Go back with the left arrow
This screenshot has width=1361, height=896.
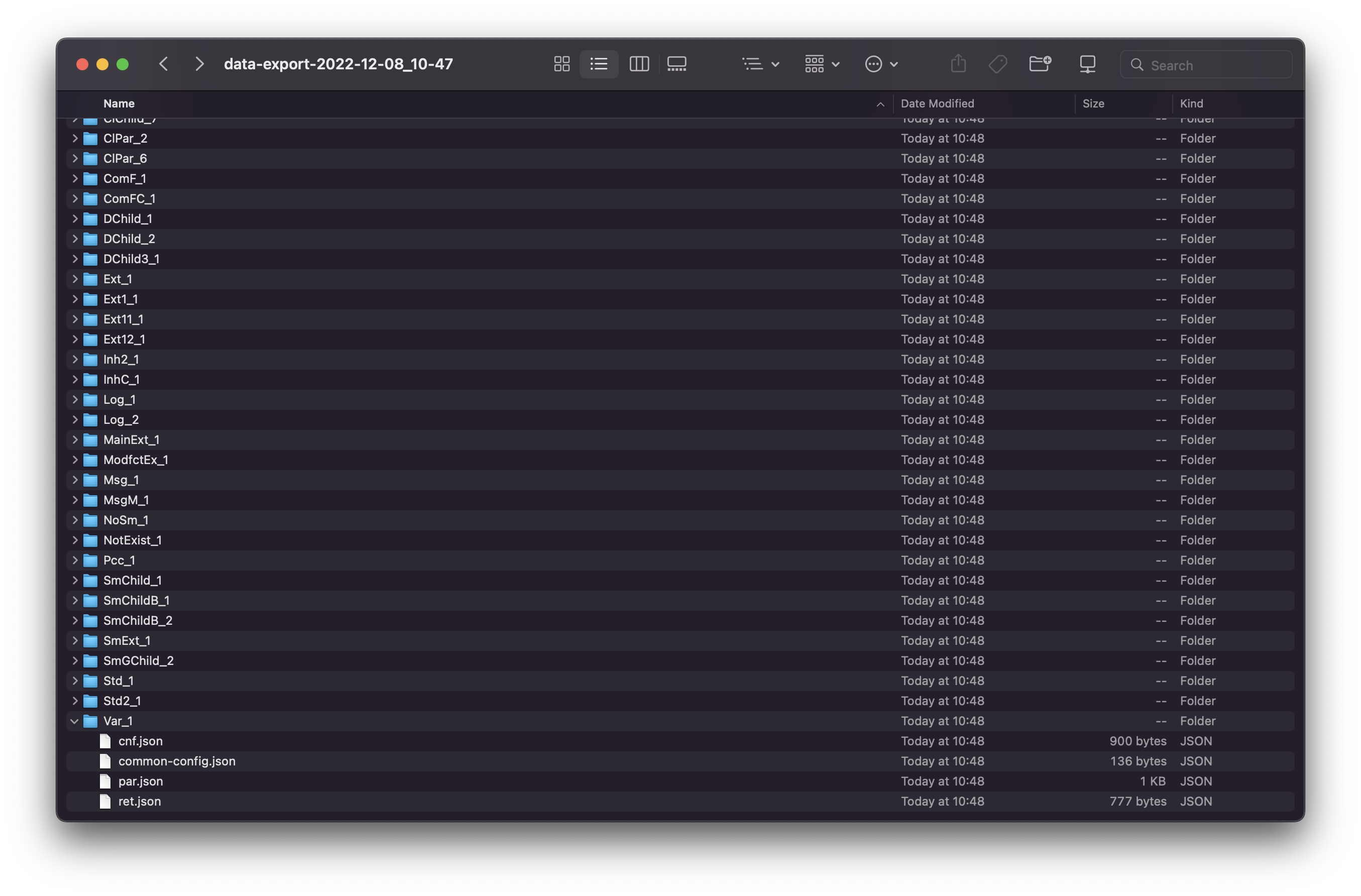coord(164,64)
